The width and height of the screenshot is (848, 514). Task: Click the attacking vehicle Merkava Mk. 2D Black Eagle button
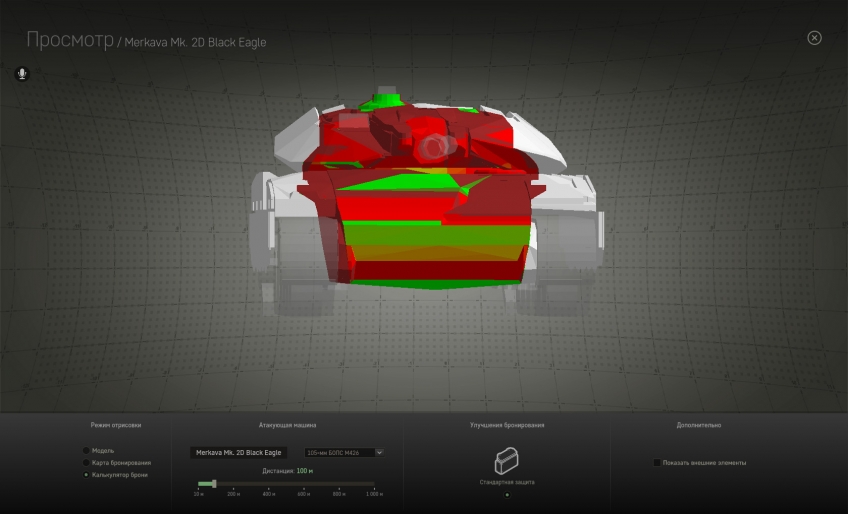pyautogui.click(x=238, y=452)
